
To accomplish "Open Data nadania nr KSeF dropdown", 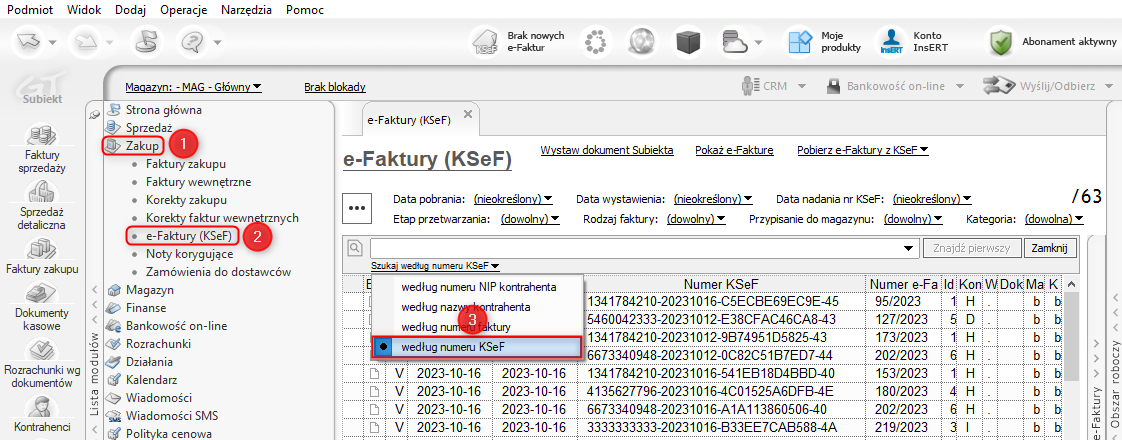I will (932, 198).
